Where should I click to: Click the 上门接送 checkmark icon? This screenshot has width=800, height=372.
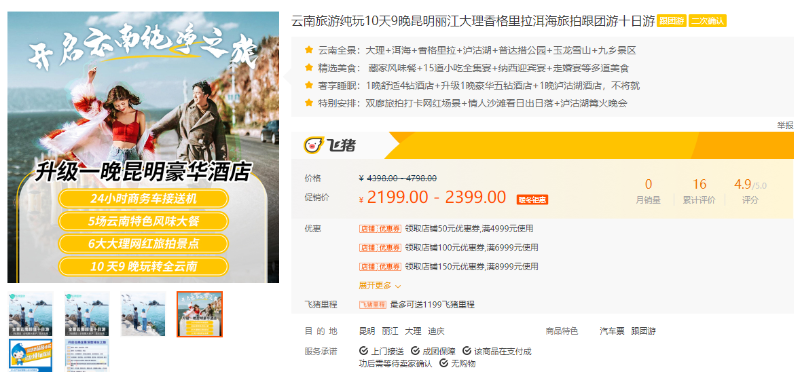363,351
